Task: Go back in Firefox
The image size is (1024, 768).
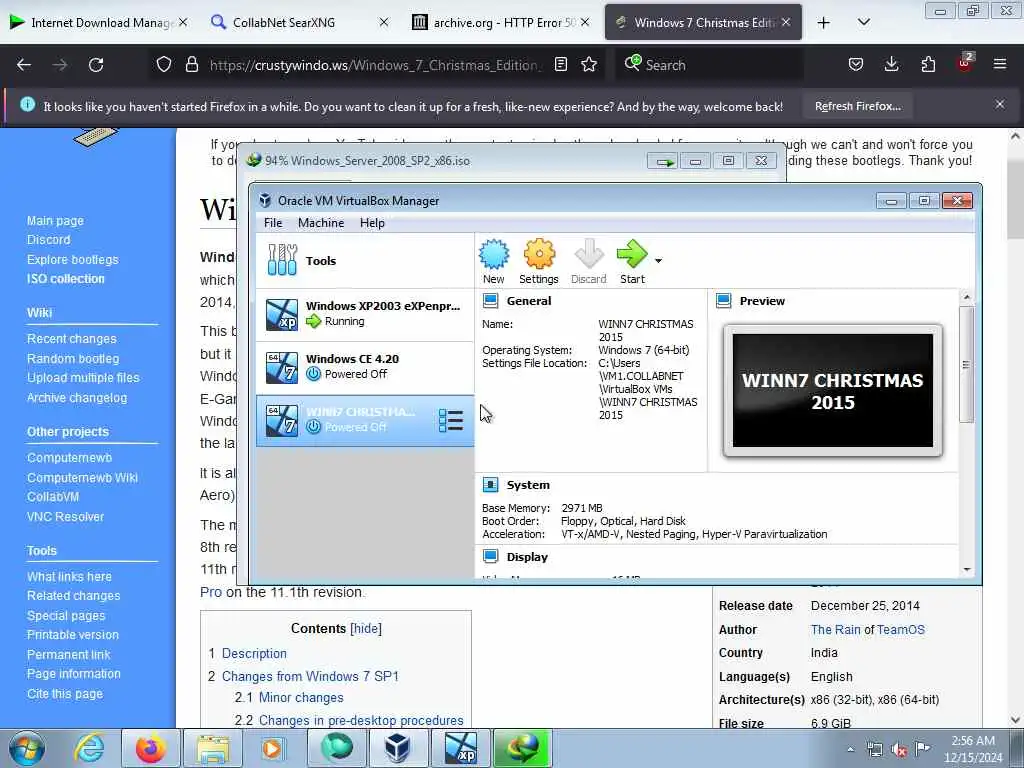Action: coord(24,65)
